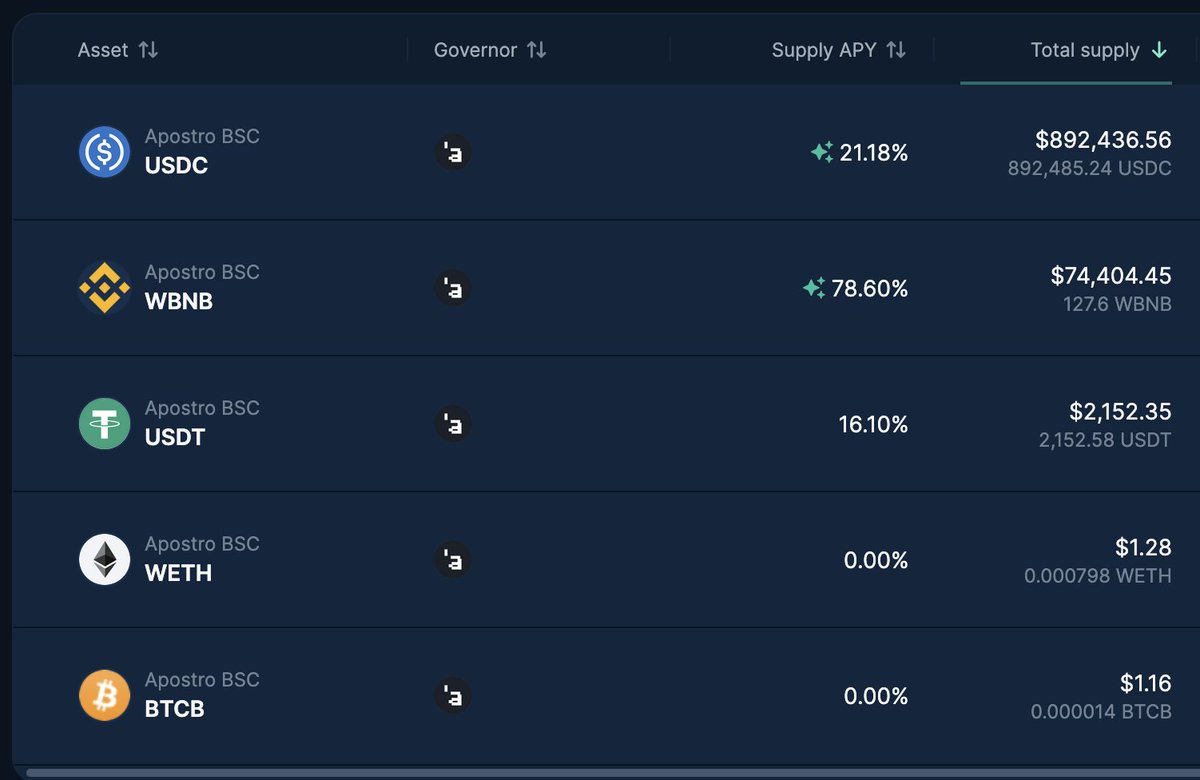Click the Apostro governor icon in WBNB row
The width and height of the screenshot is (1200, 780).
tap(452, 288)
